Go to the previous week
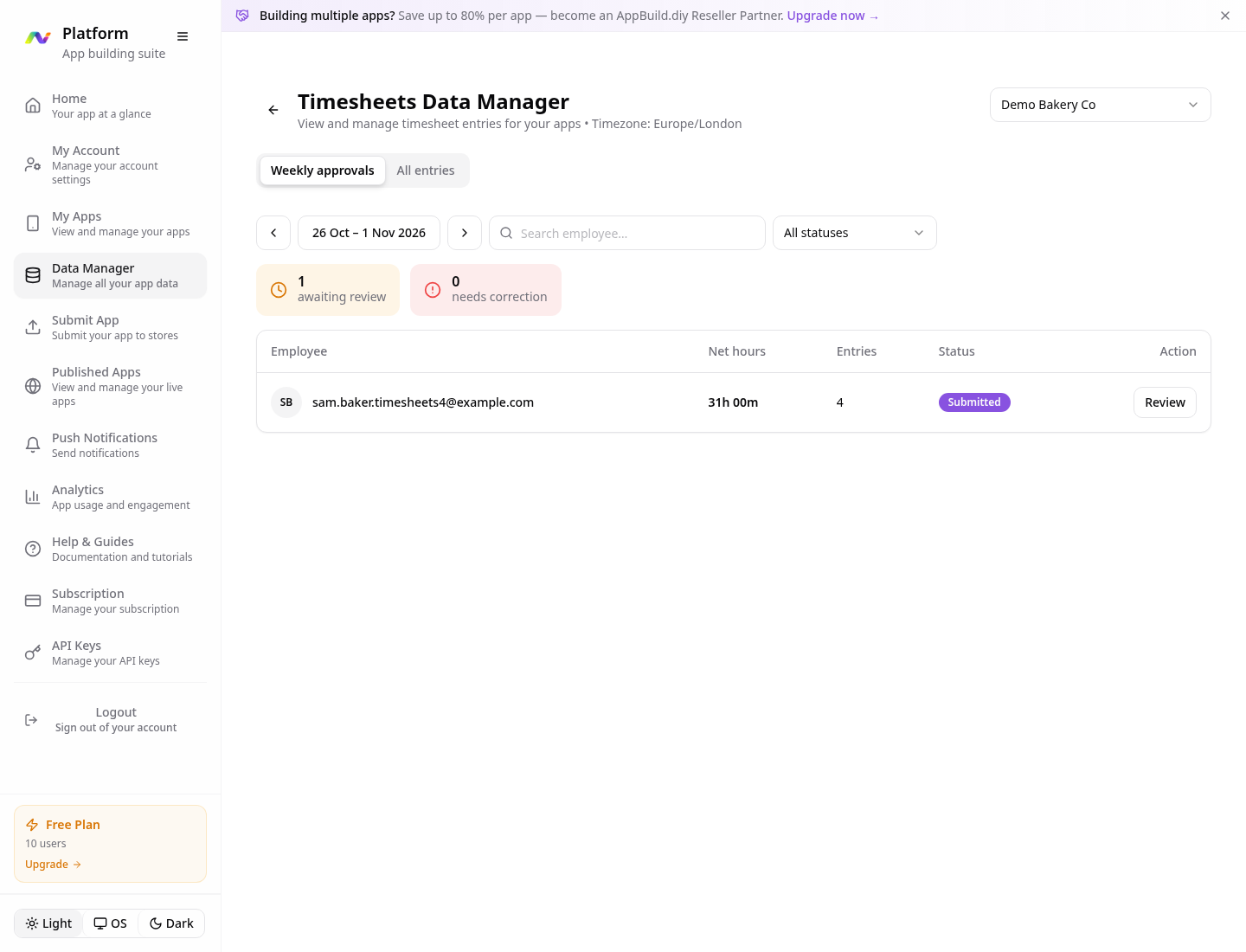1246x952 pixels. click(x=273, y=233)
